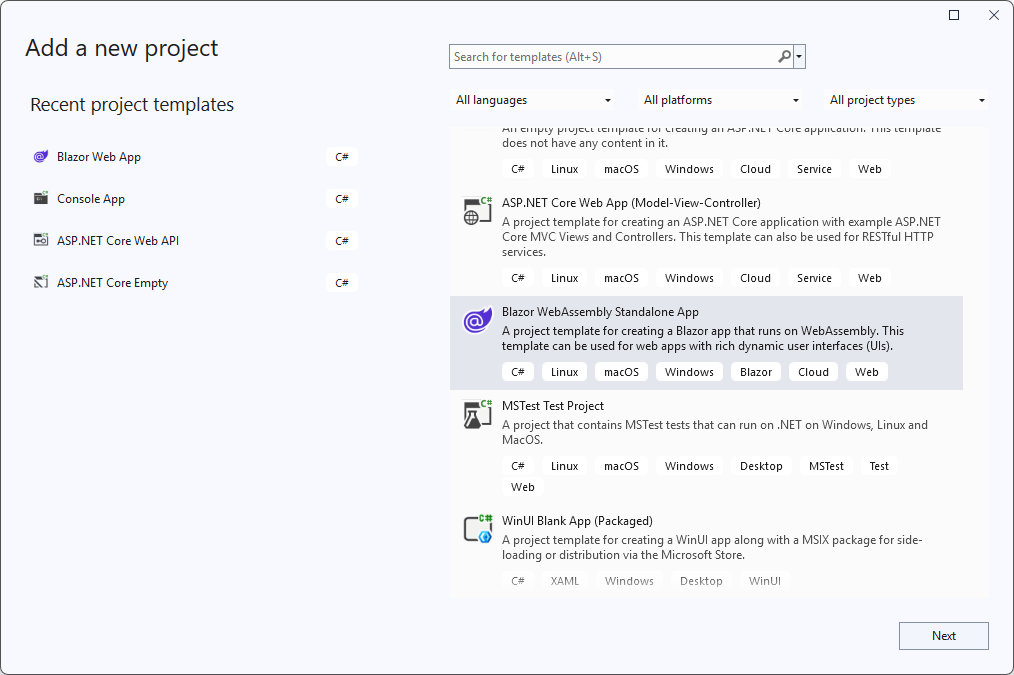Click the ASP.NET Core Web API icon
The height and width of the screenshot is (675, 1014).
41,240
